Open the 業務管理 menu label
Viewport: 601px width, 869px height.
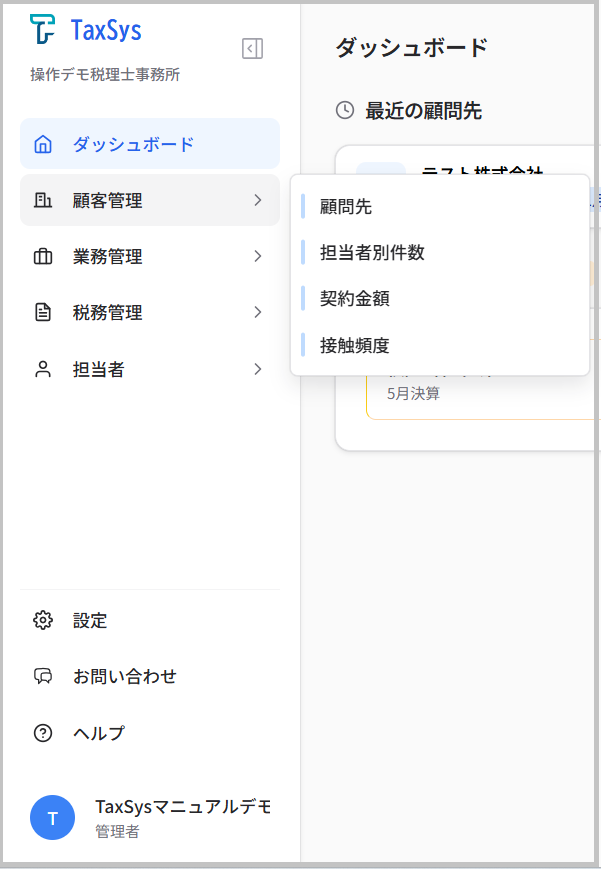coord(108,257)
